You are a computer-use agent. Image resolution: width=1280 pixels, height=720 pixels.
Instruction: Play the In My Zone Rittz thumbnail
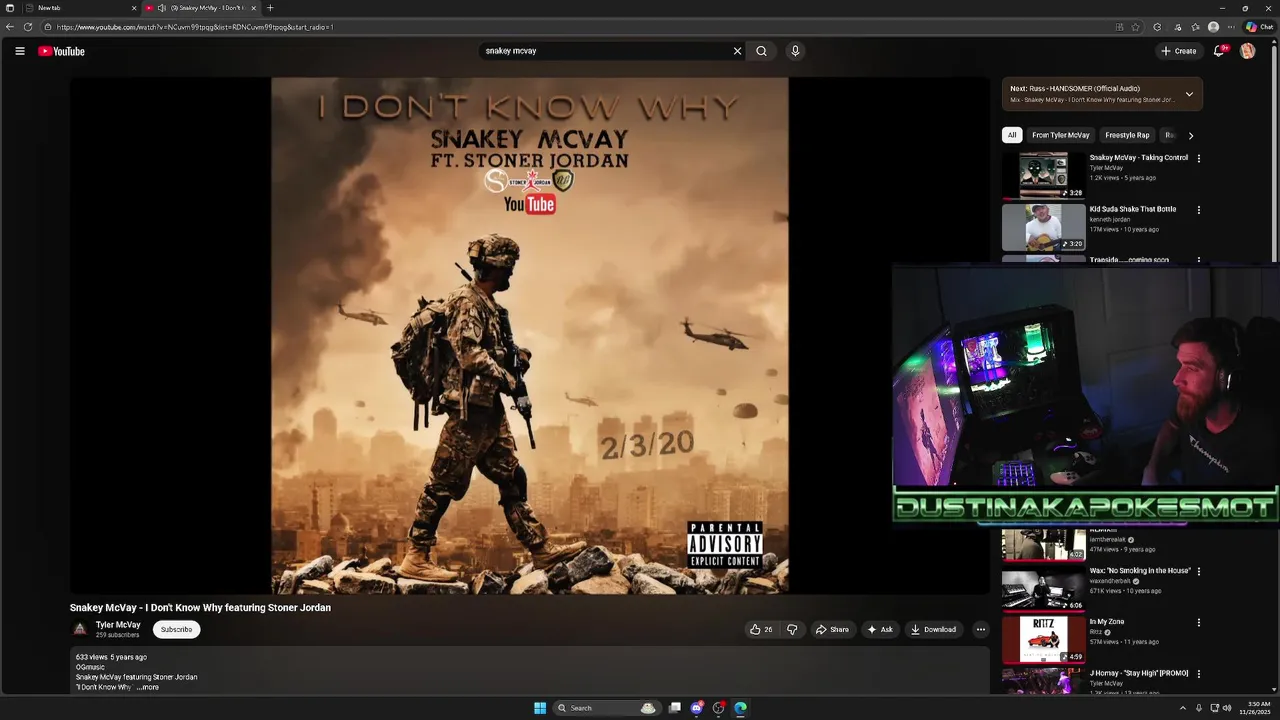coord(1043,639)
